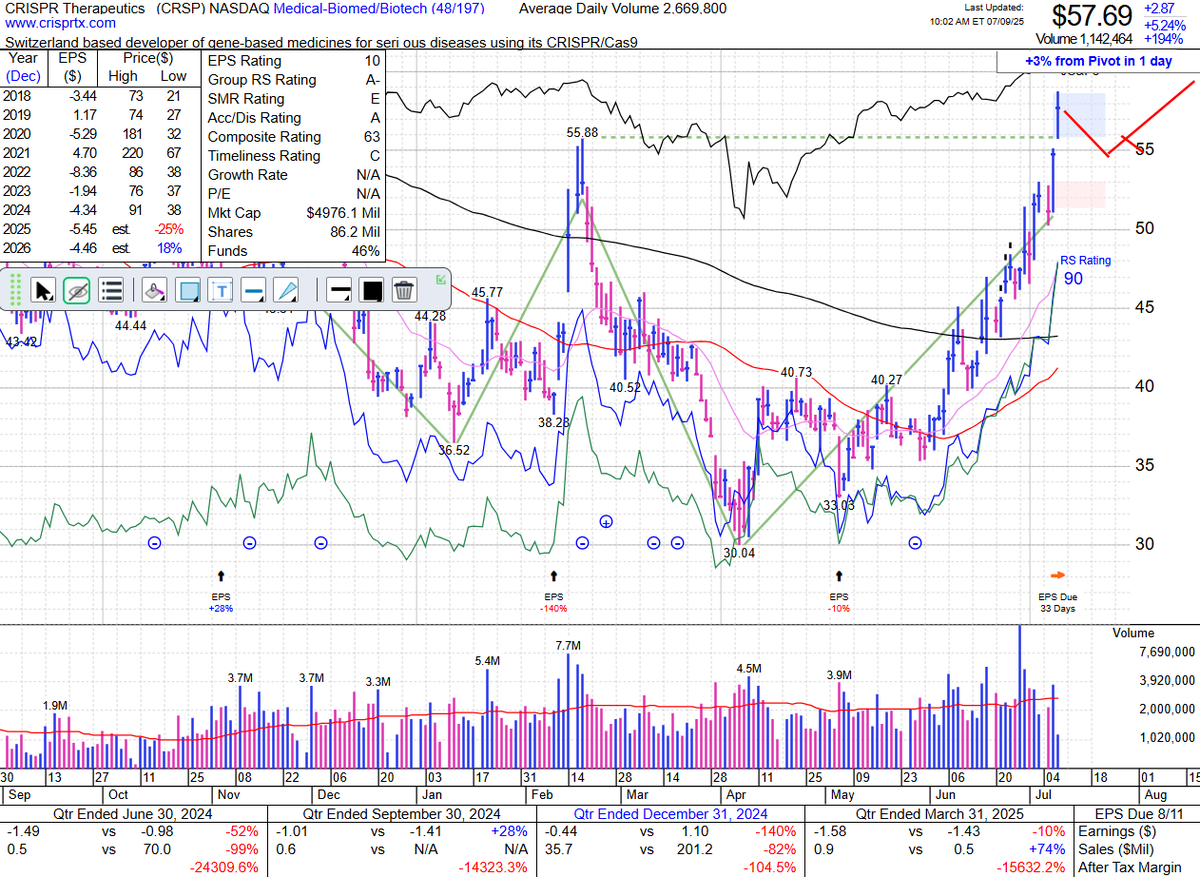Open www.crisprtx.com website link
Image resolution: width=1200 pixels, height=877 pixels.
(60, 23)
